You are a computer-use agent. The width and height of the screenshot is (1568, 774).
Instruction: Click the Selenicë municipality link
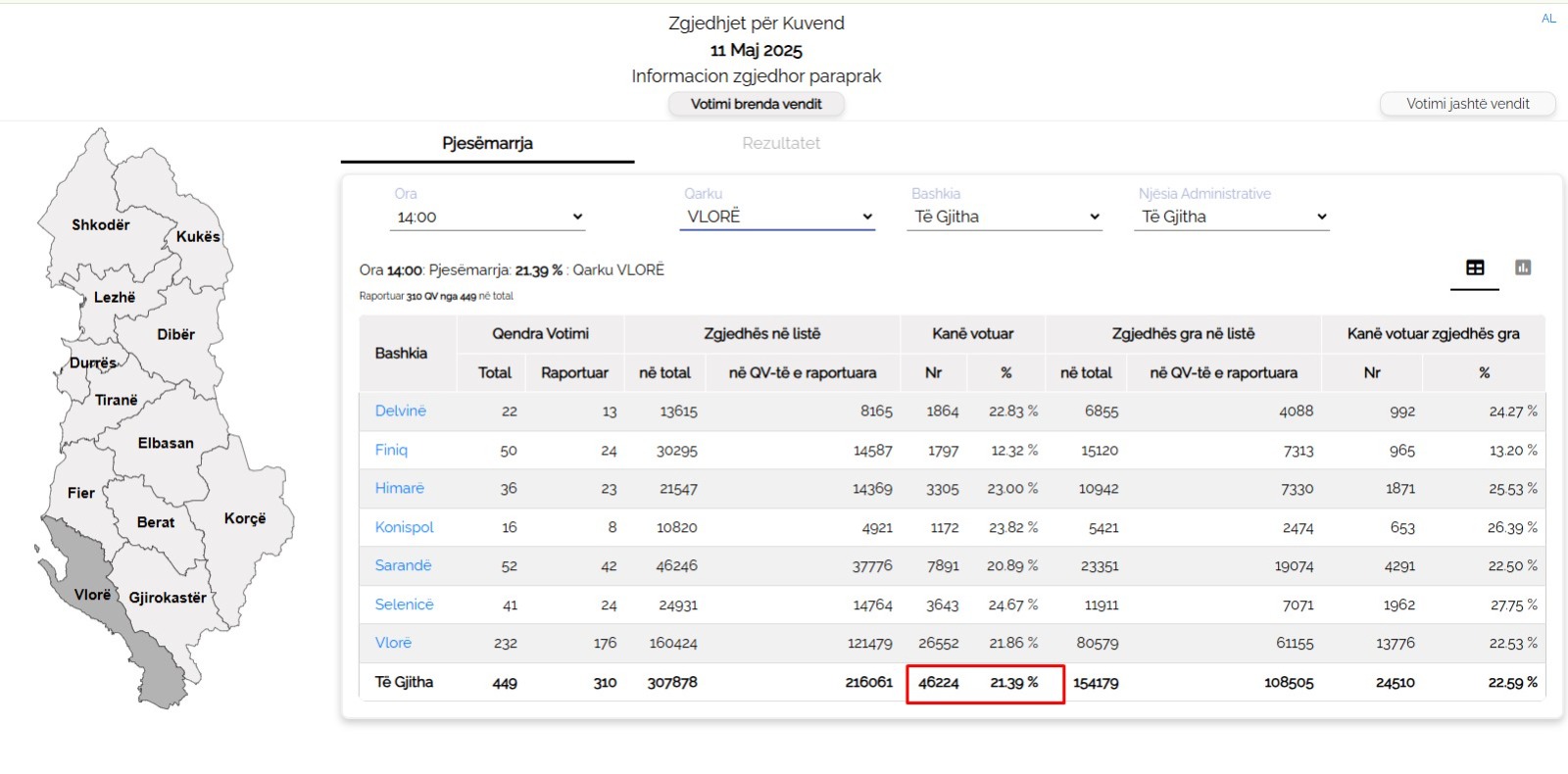(404, 605)
